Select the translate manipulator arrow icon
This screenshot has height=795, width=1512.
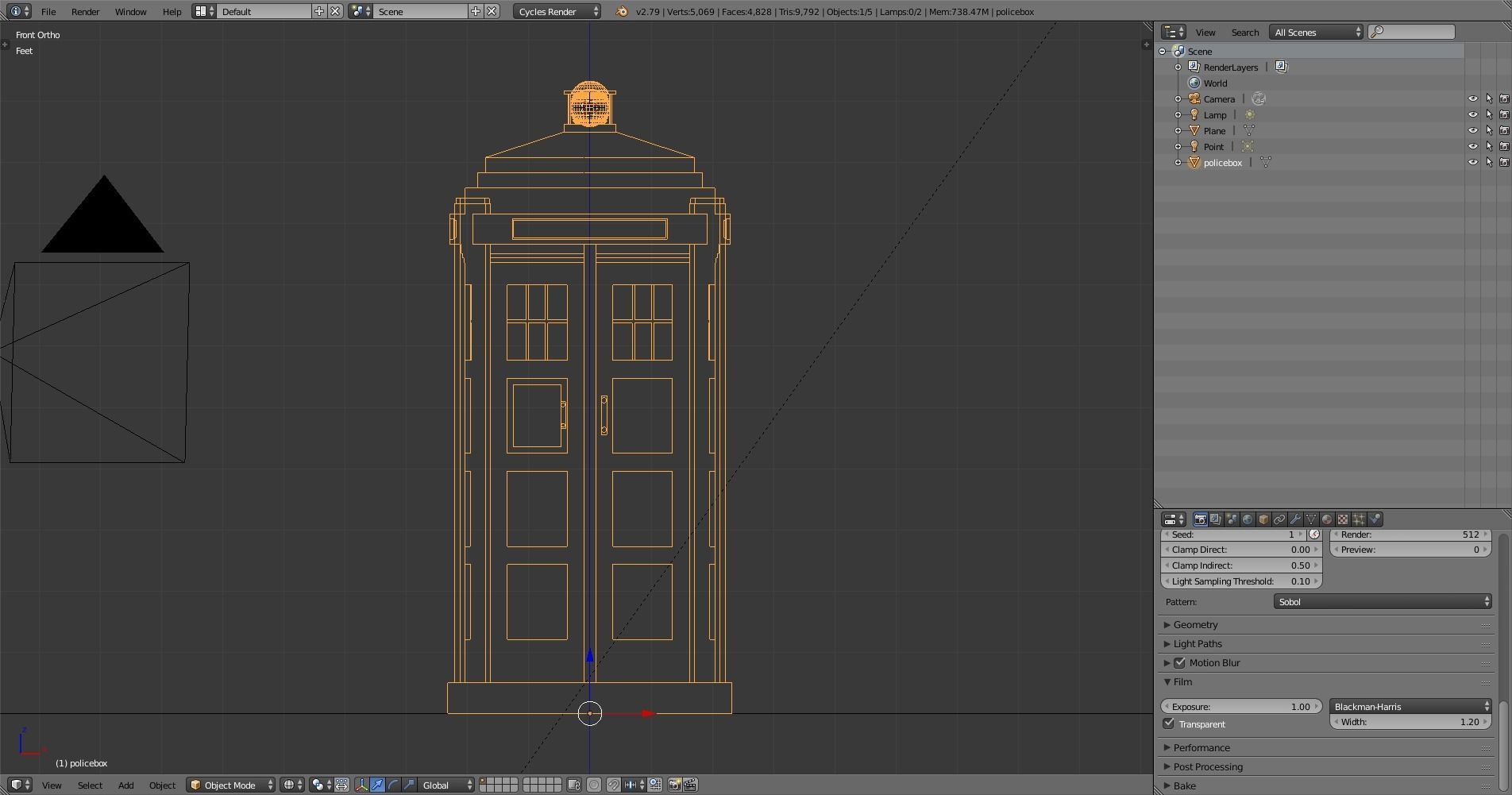(x=378, y=785)
